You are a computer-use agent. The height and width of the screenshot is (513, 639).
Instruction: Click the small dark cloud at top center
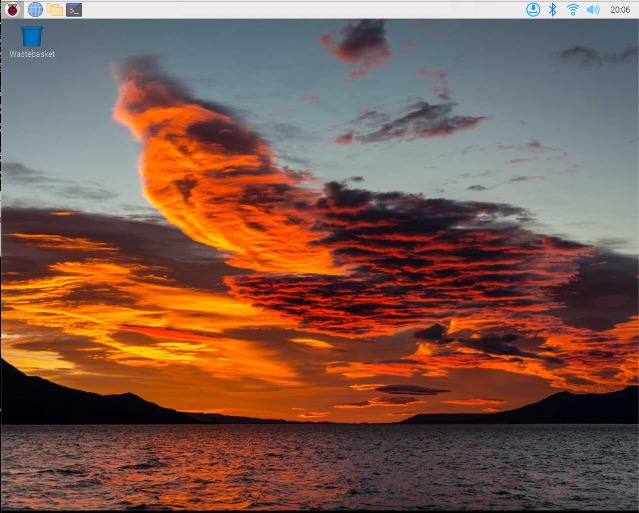pos(358,42)
